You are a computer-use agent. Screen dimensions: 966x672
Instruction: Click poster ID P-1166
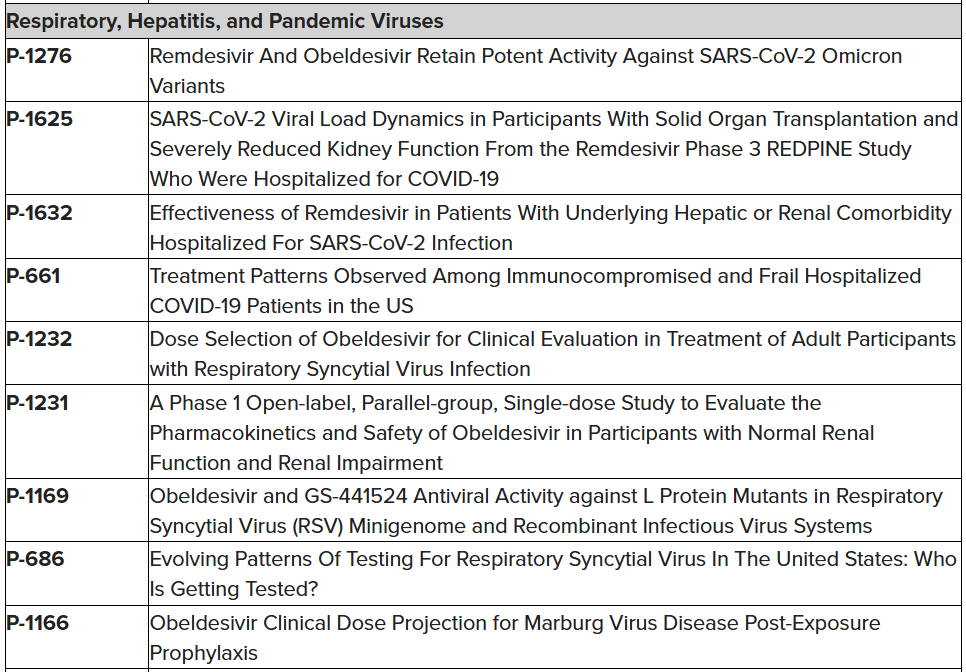click(x=39, y=623)
